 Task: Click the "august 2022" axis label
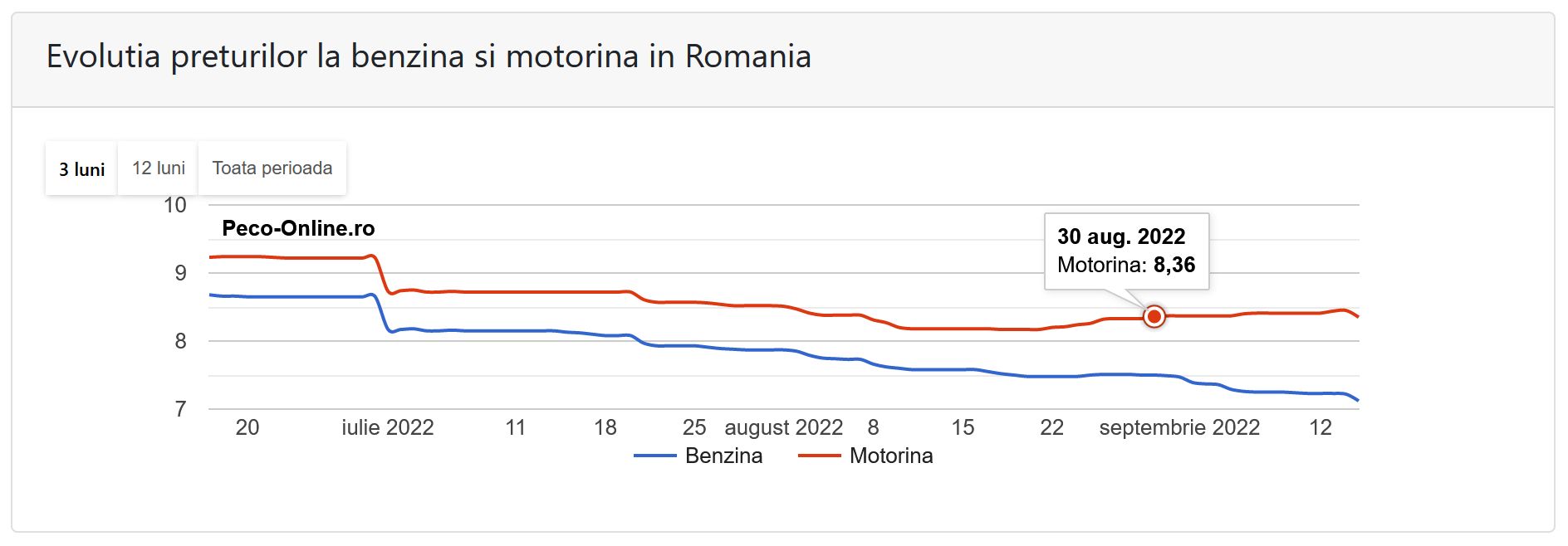[783, 427]
